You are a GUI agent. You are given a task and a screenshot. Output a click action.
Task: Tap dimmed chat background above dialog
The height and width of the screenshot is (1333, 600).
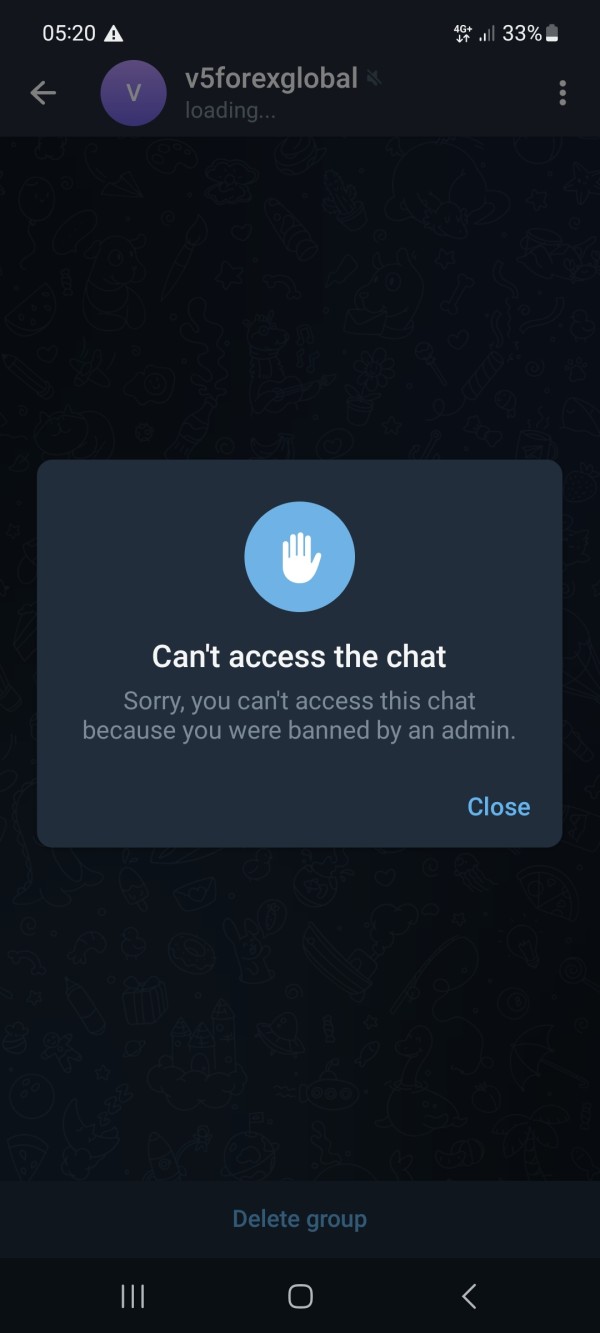coord(300,300)
